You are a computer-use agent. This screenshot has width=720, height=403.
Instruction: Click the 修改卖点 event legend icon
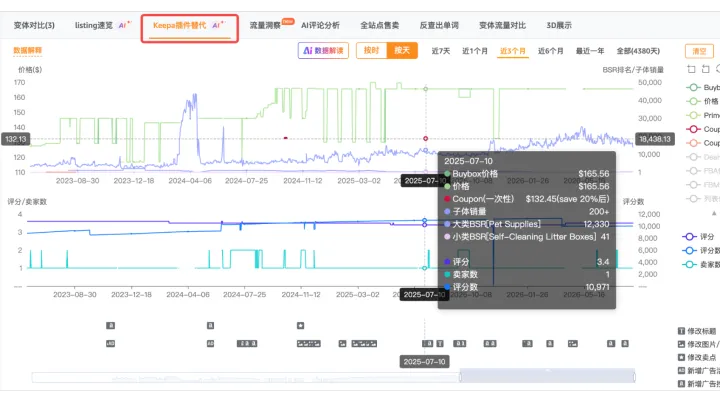point(681,357)
